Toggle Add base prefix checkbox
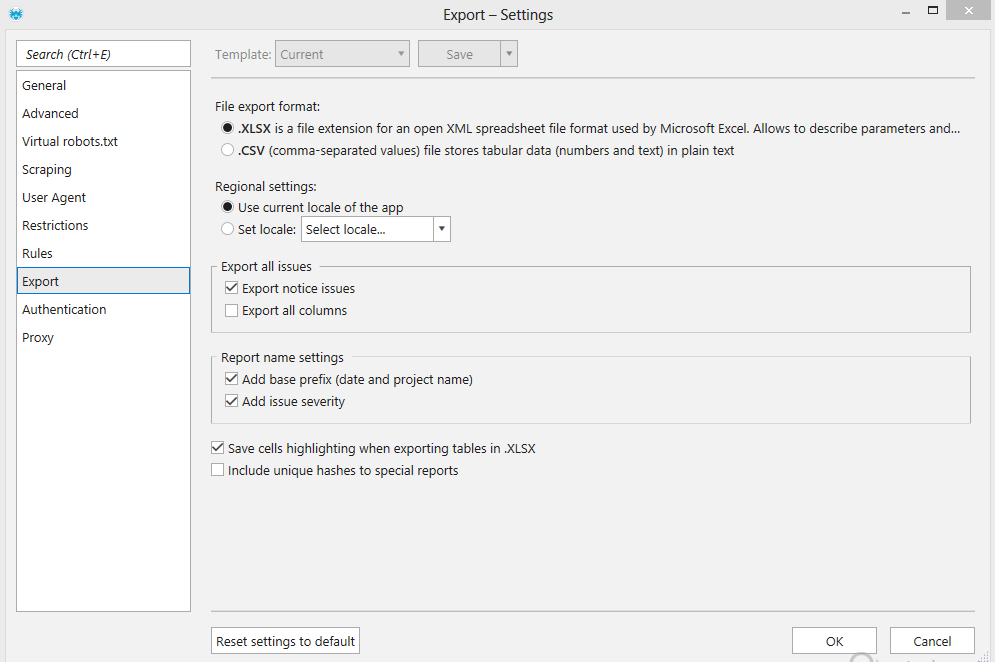Image resolution: width=995 pixels, height=662 pixels. coord(232,379)
